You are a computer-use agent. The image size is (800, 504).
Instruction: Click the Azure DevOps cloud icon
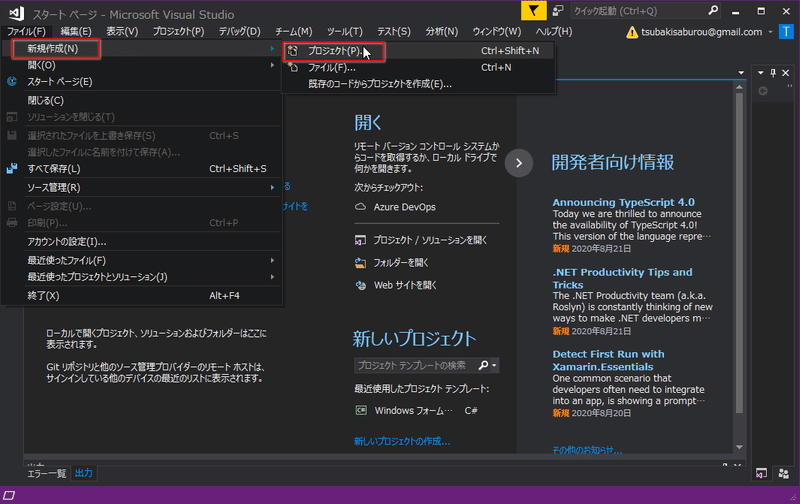tap(360, 207)
